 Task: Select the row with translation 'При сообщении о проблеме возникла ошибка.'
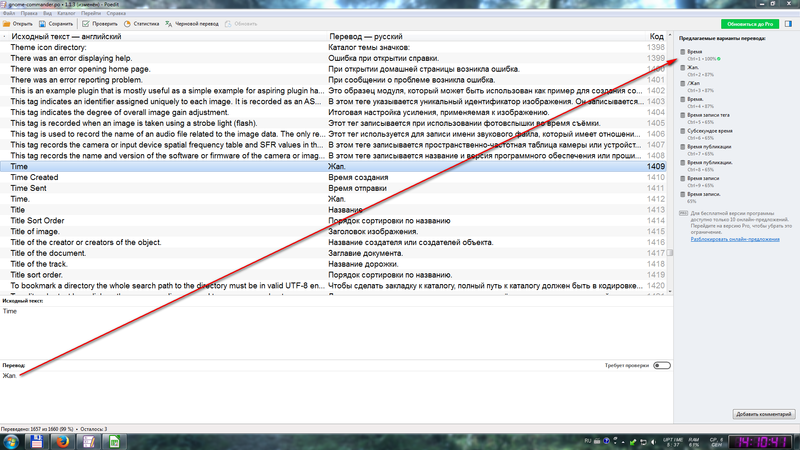click(334, 80)
